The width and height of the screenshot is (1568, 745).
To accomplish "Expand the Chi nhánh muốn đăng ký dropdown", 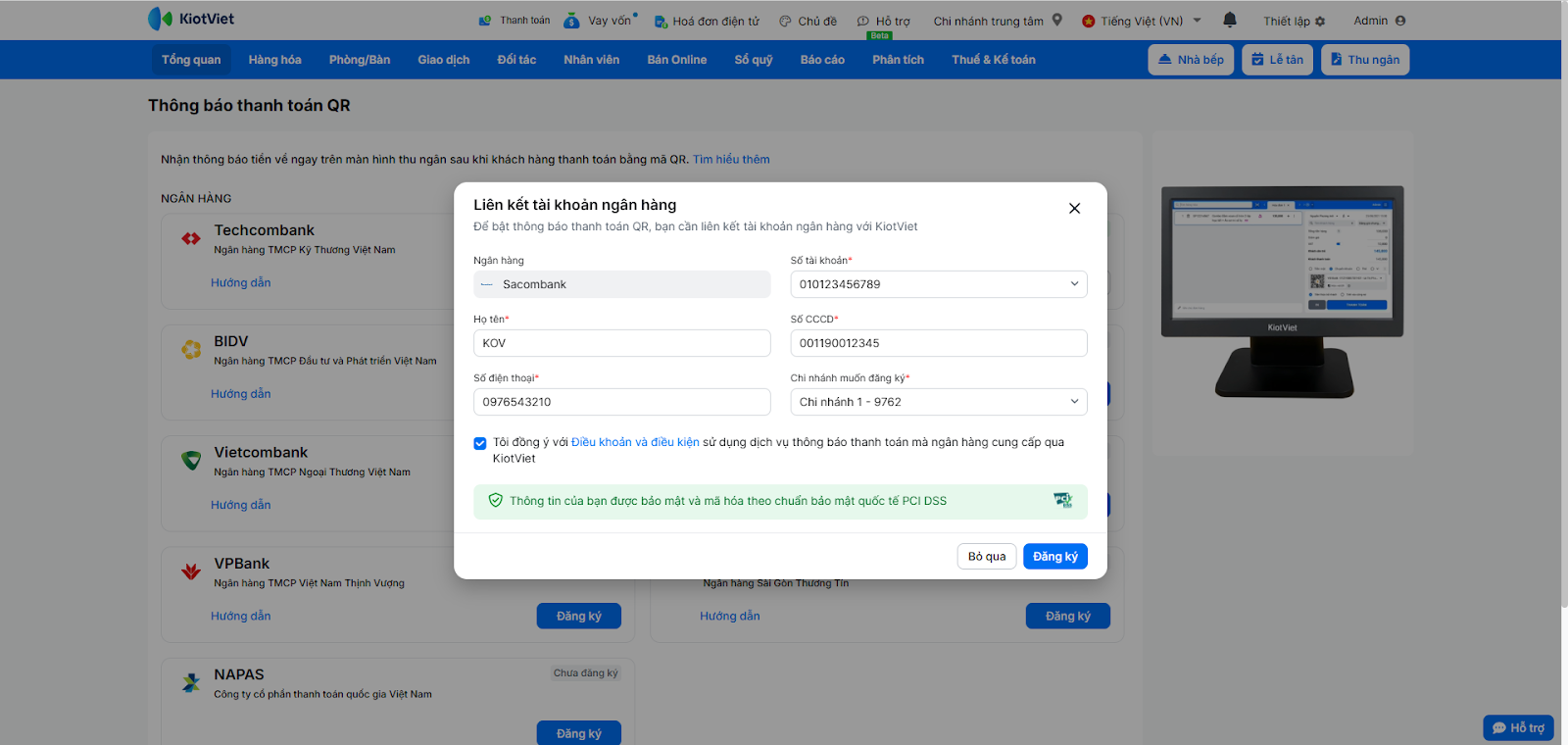I will [939, 402].
